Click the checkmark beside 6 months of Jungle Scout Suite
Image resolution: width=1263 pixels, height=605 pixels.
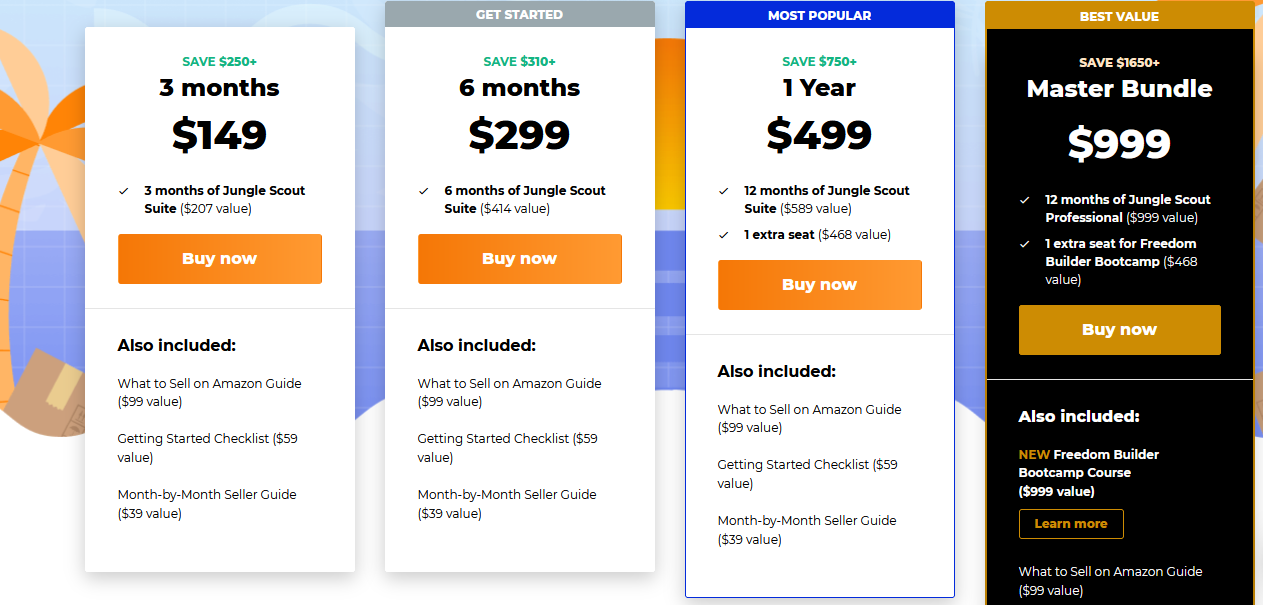coord(424,190)
